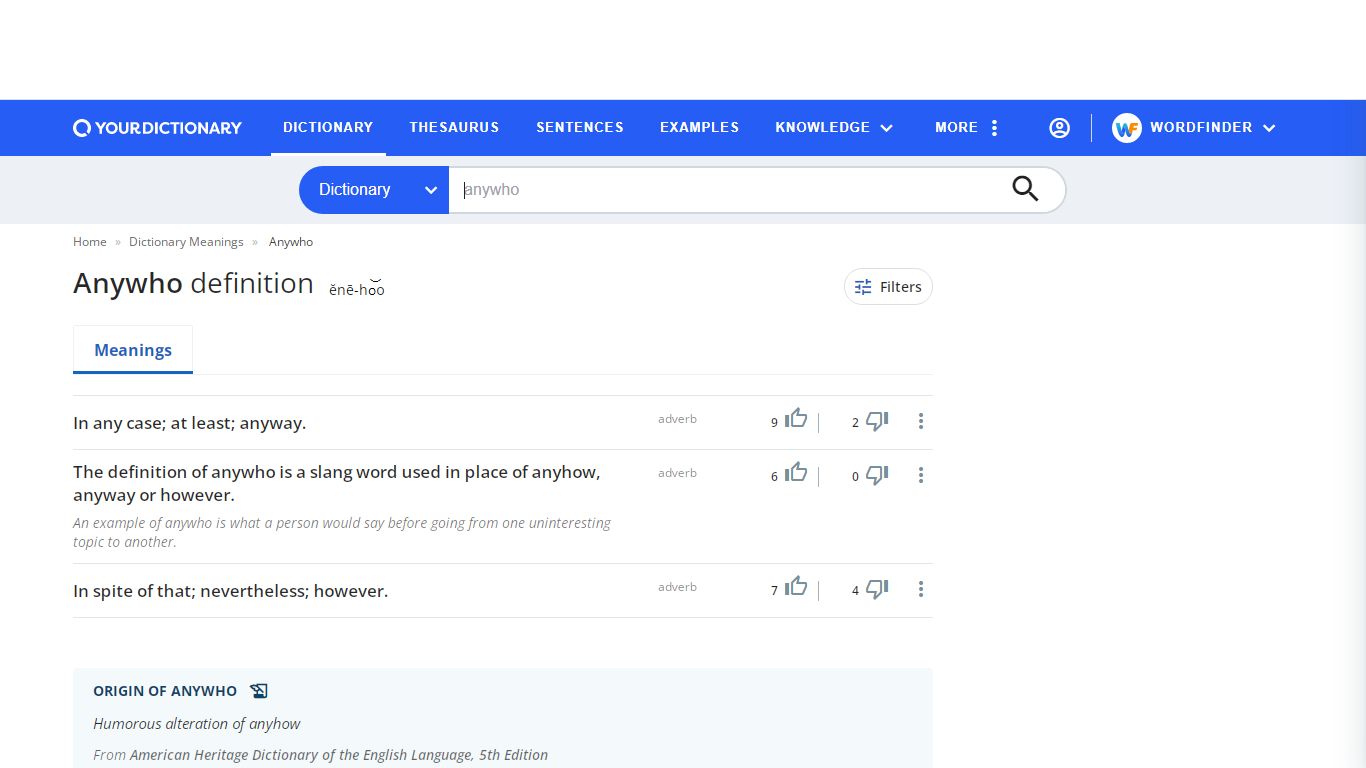Open the EXAMPLES section
Image resolution: width=1366 pixels, height=768 pixels.
coord(699,127)
